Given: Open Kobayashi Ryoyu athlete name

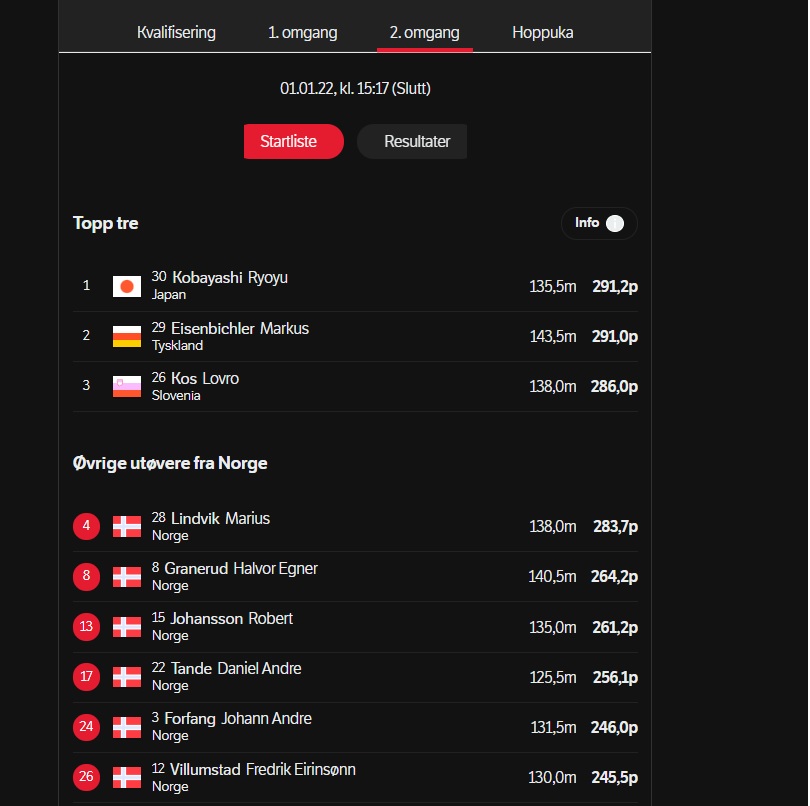Looking at the screenshot, I should pyautogui.click(x=230, y=277).
